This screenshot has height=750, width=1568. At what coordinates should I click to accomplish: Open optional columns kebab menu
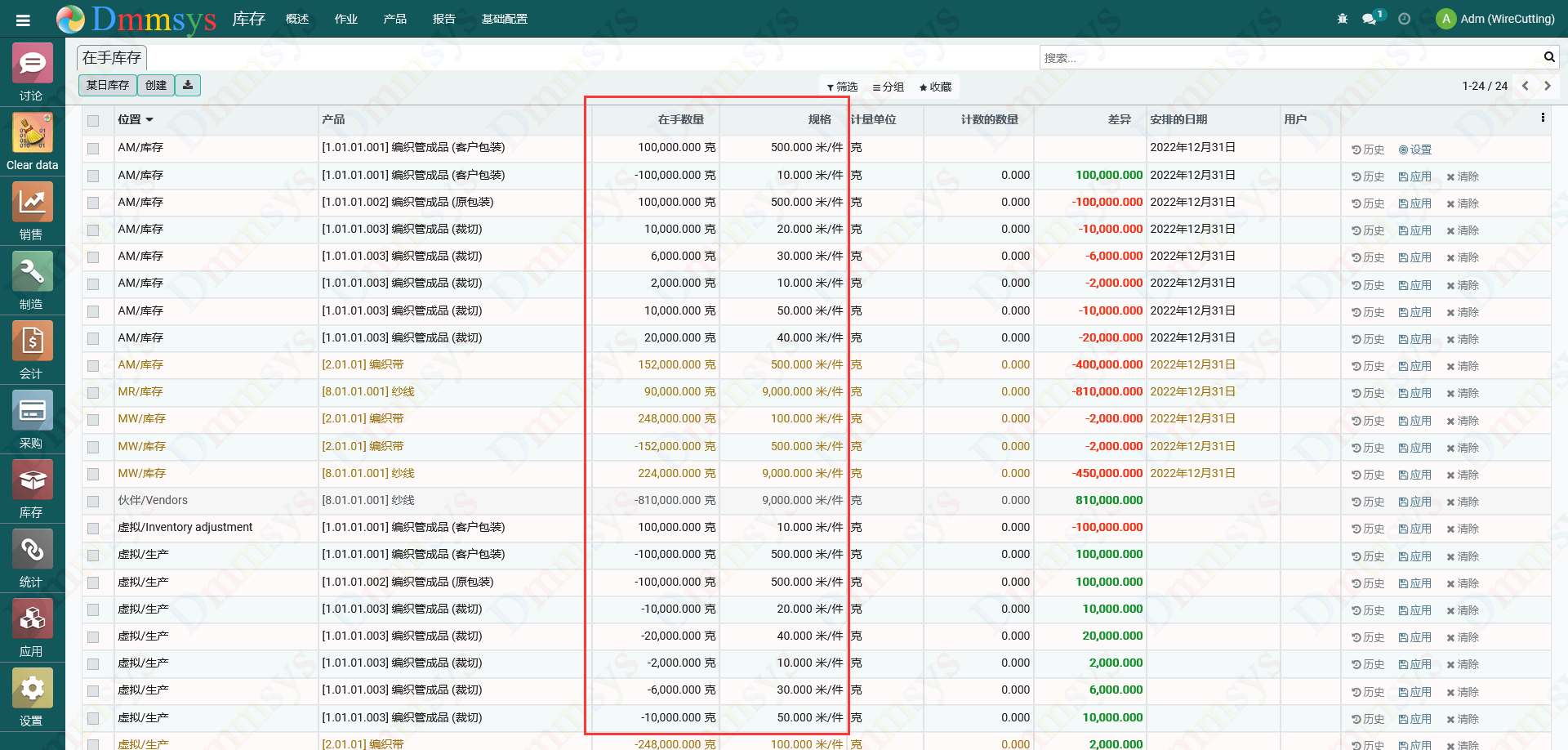(x=1543, y=118)
